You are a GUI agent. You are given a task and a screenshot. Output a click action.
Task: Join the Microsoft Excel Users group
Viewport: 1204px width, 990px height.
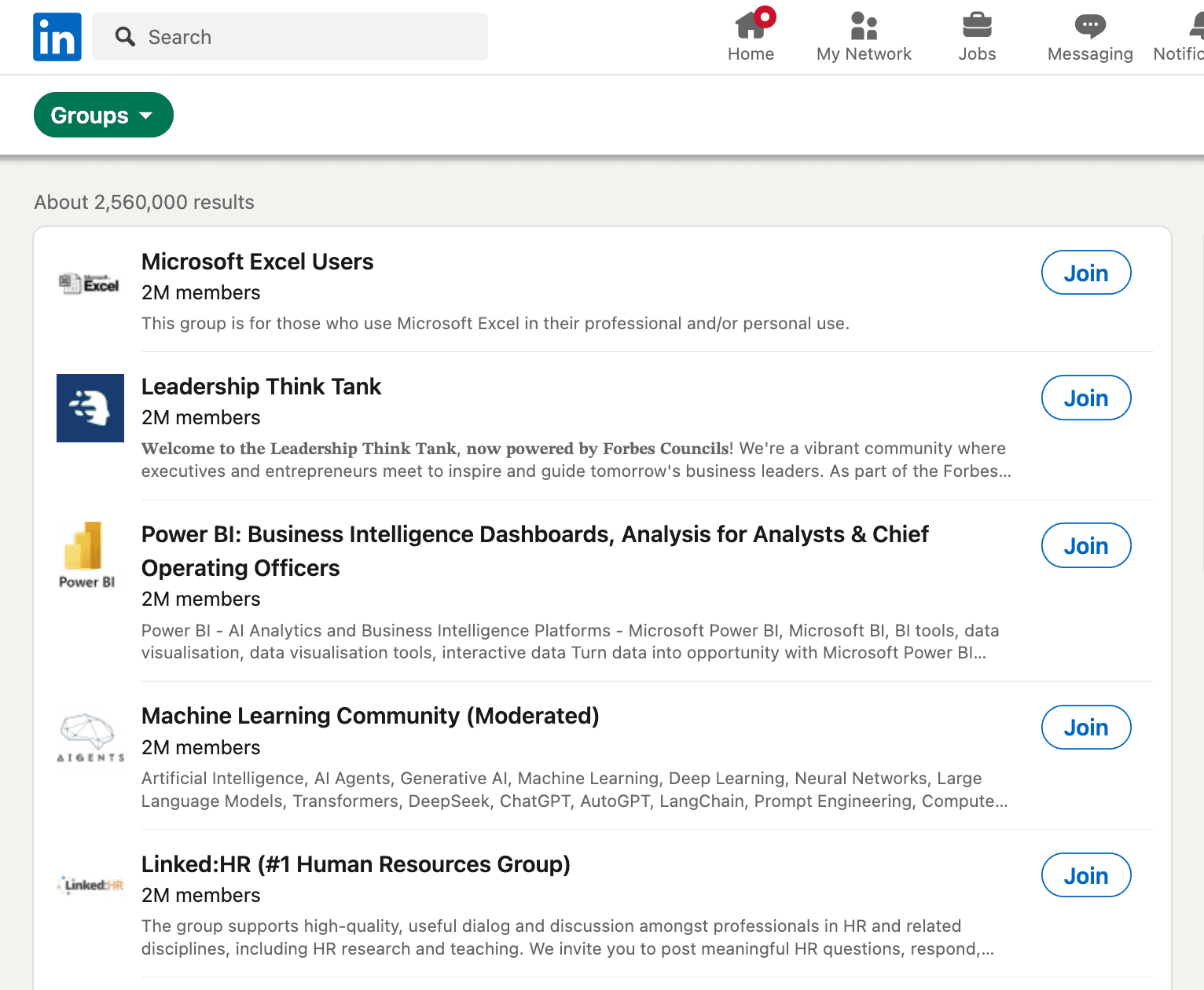coord(1086,273)
